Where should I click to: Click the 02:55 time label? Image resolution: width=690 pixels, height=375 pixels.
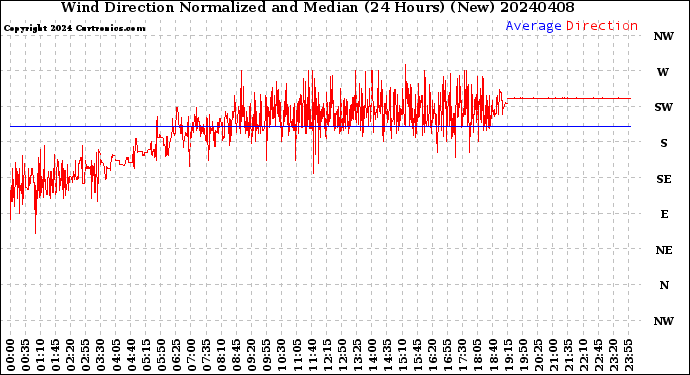86,355
